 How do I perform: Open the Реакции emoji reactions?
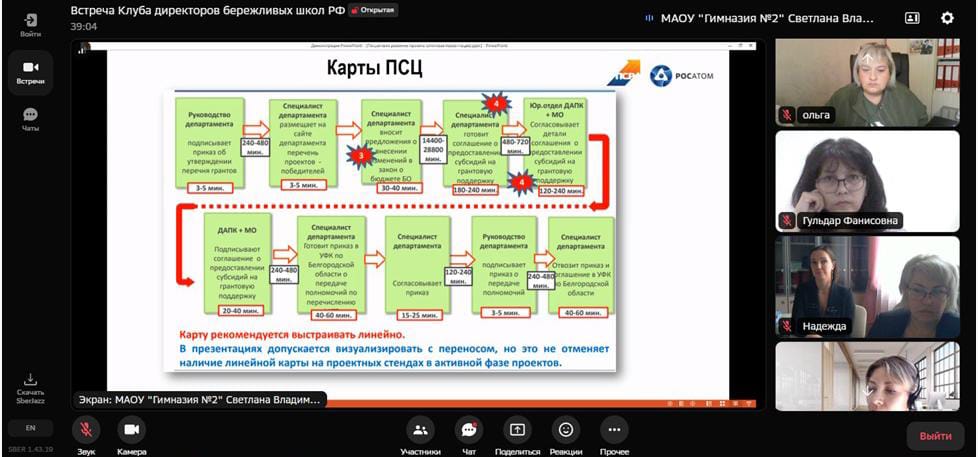click(x=566, y=430)
